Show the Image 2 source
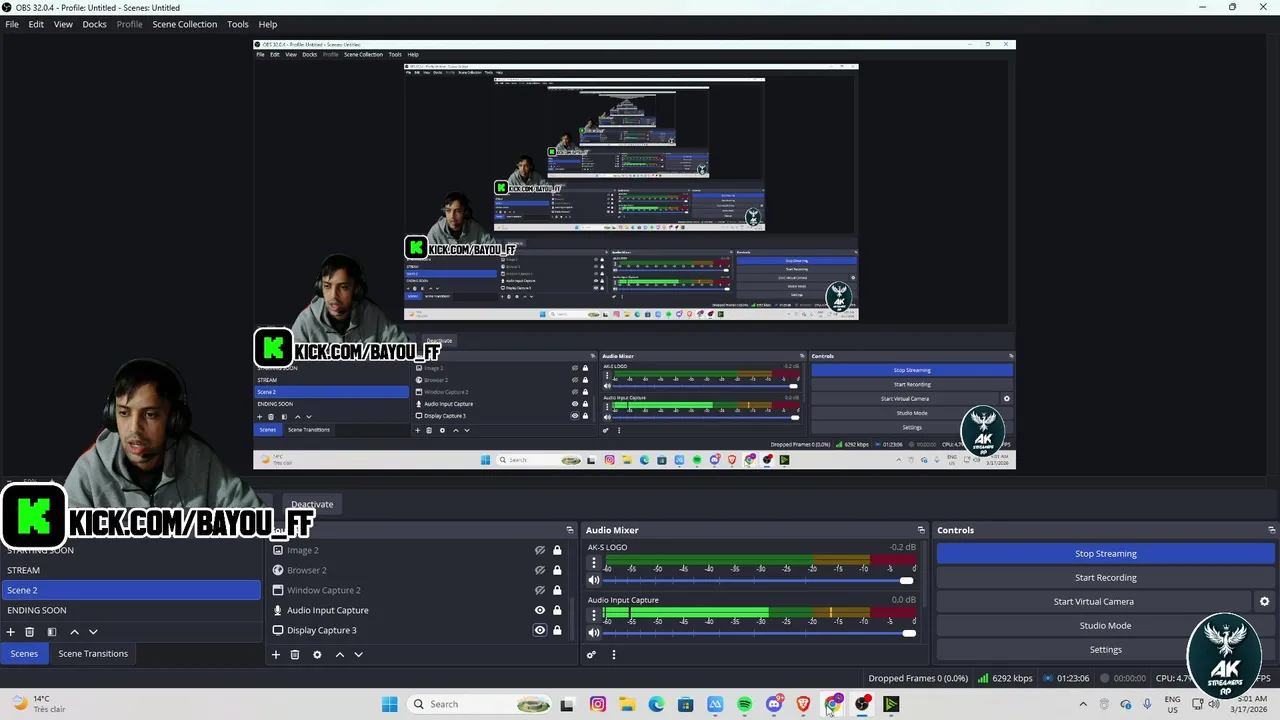1280x720 pixels. coord(540,550)
